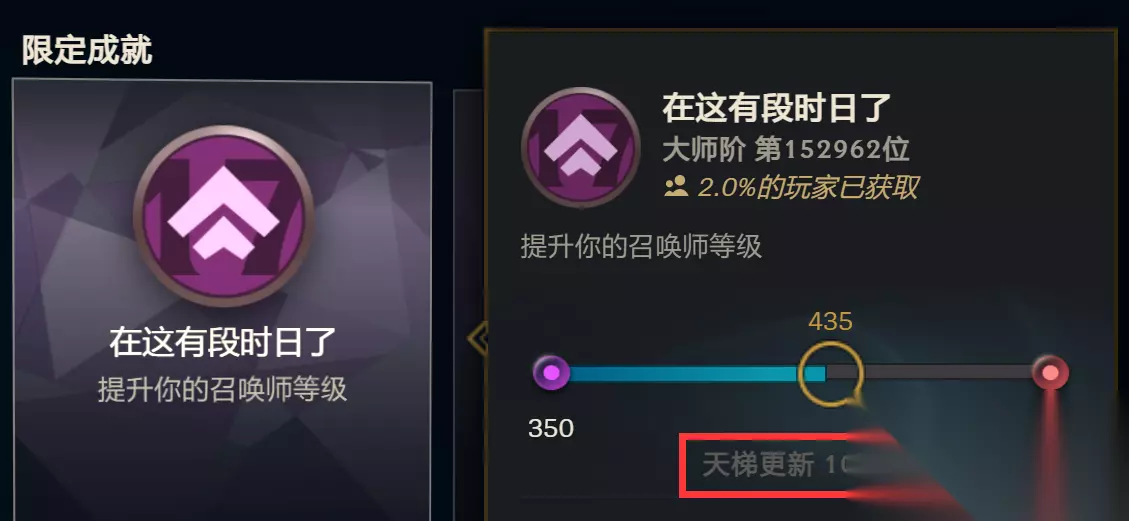Click the gold ring marker at 435
Image resolution: width=1129 pixels, height=521 pixels.
coord(831,373)
